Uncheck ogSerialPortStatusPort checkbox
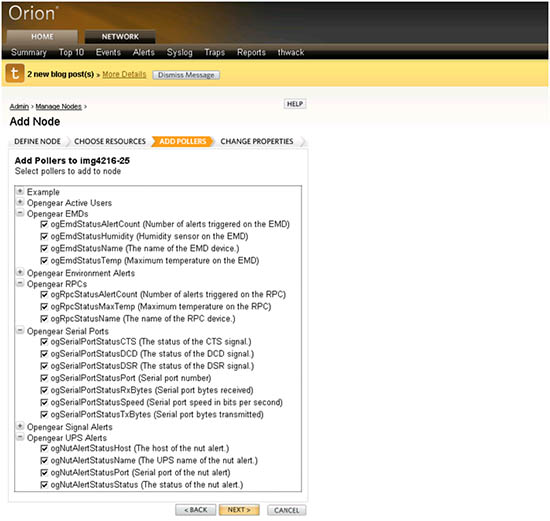This screenshot has width=550, height=521. tap(44, 378)
